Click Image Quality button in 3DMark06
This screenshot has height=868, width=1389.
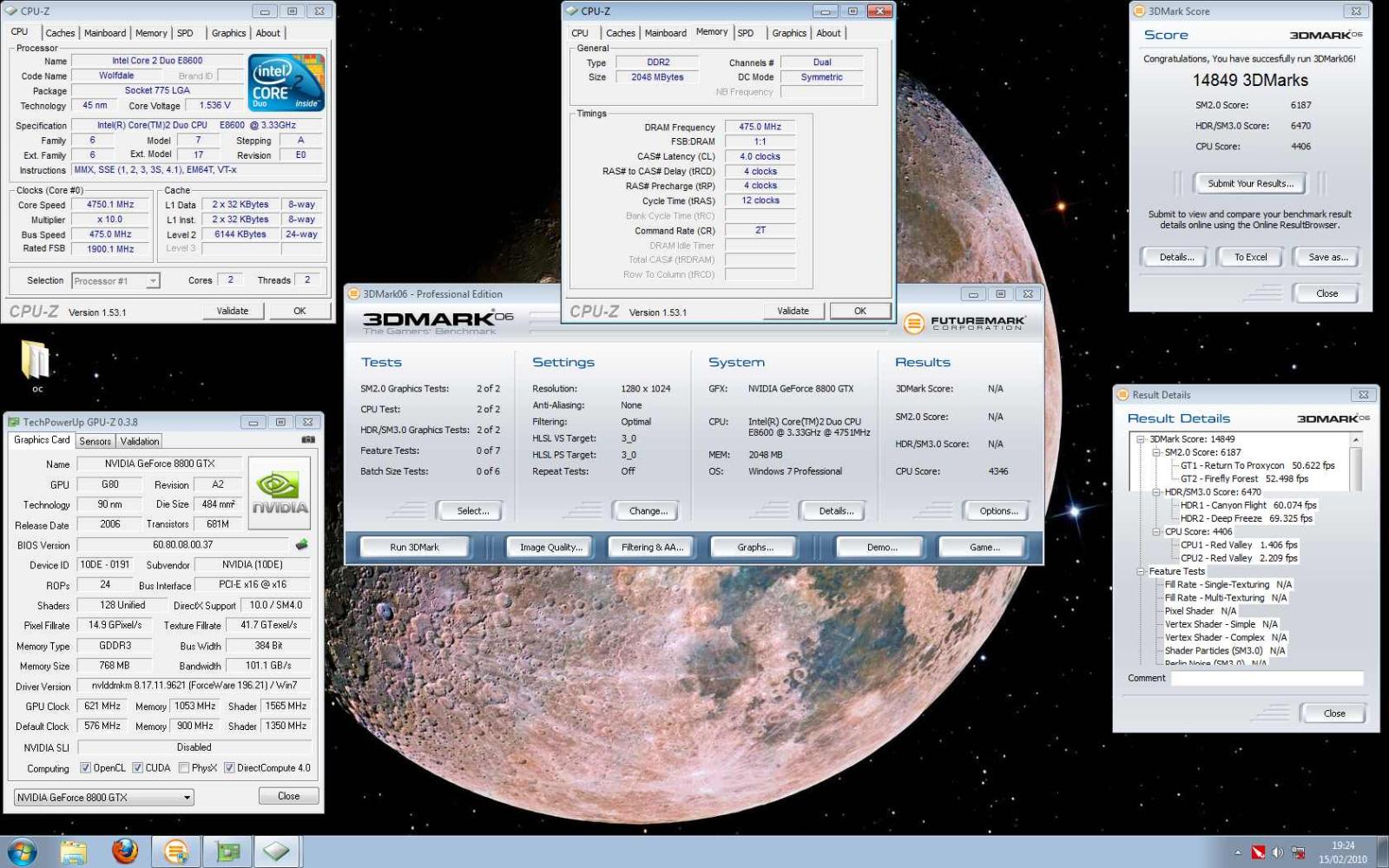point(550,547)
